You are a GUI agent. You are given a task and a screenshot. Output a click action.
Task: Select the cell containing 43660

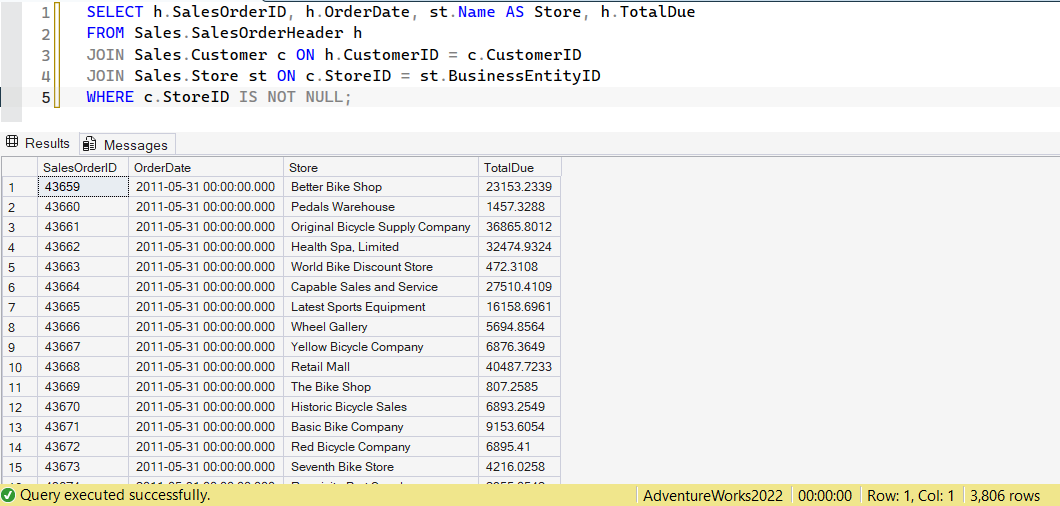[x=82, y=207]
